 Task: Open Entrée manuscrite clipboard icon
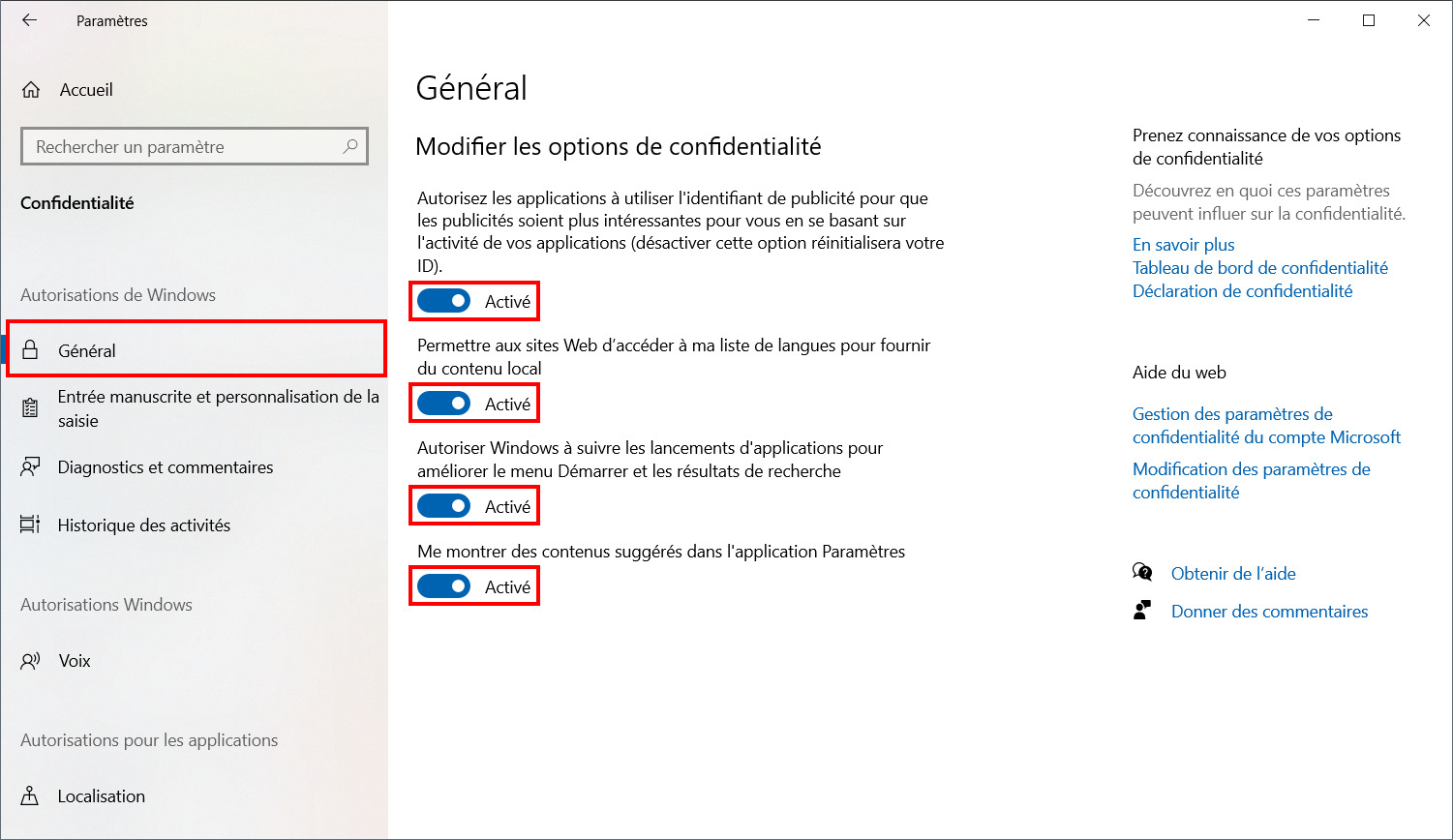[x=31, y=408]
